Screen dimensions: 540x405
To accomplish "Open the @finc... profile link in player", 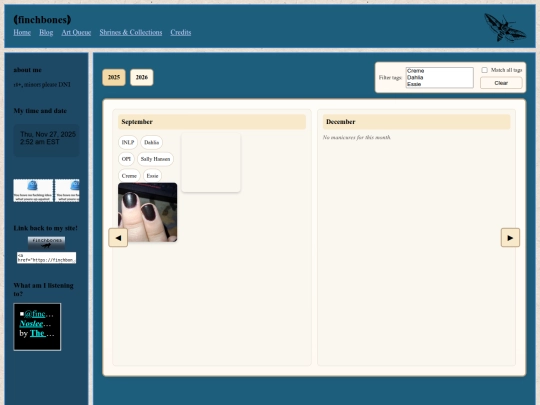I will pos(39,314).
